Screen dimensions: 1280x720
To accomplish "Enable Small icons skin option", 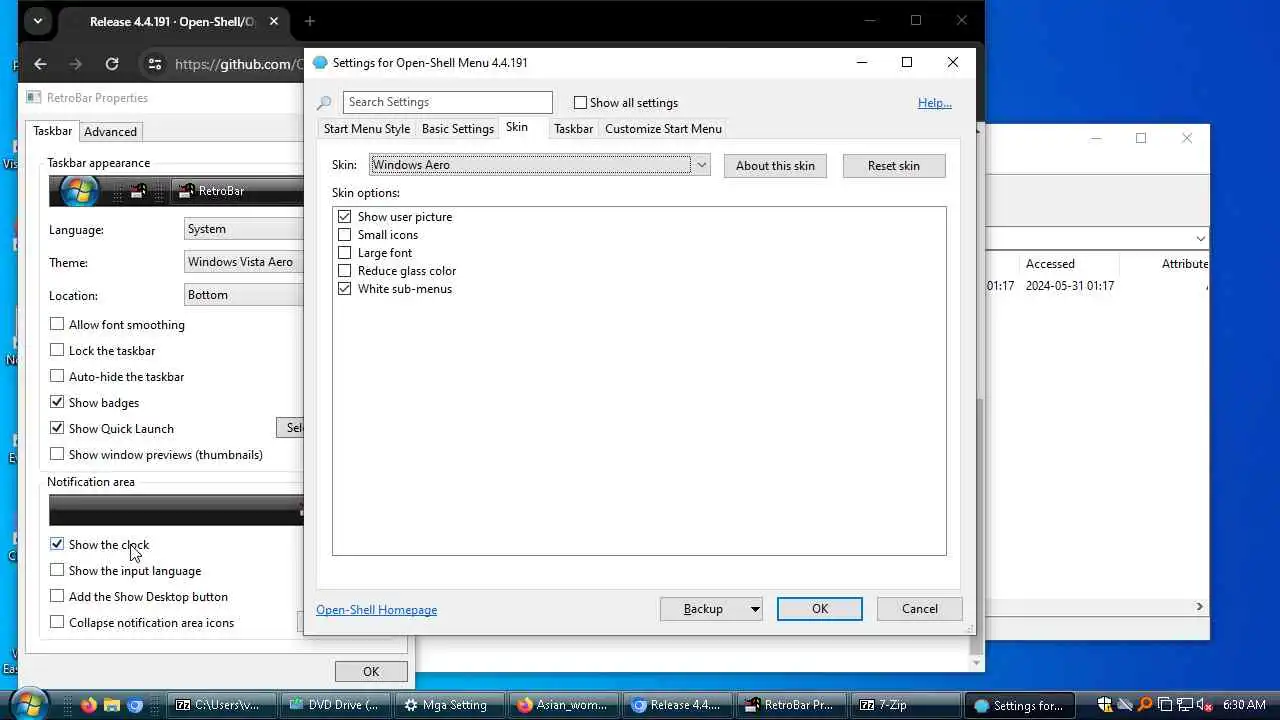I will (345, 235).
